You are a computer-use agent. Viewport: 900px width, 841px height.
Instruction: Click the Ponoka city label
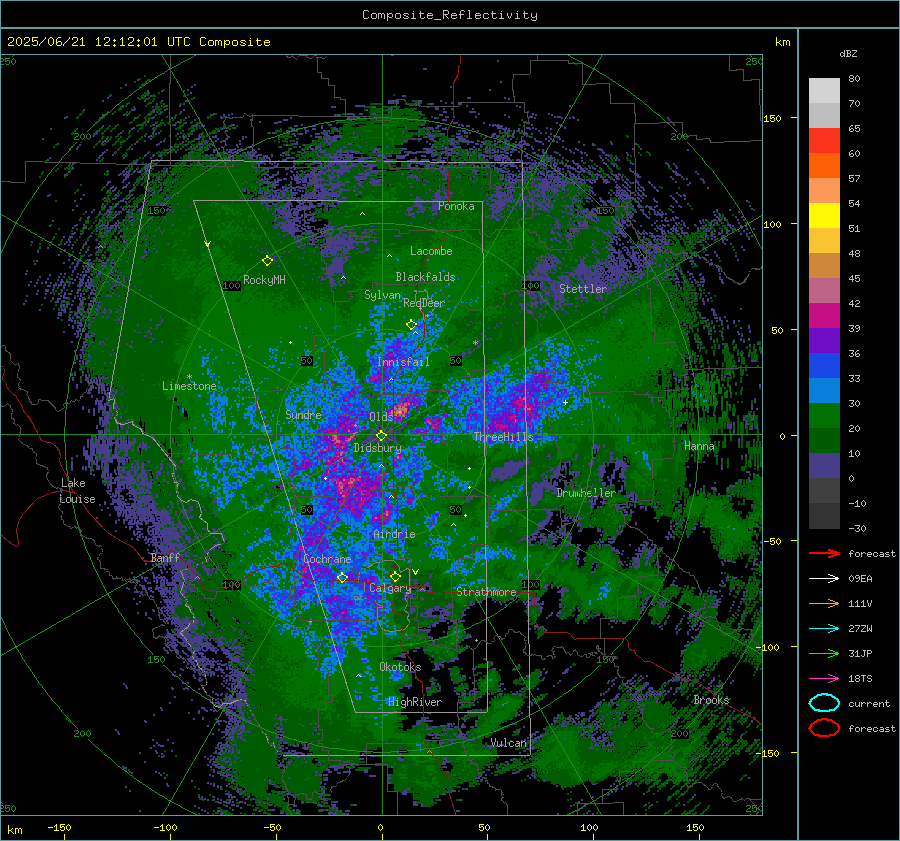tap(456, 206)
